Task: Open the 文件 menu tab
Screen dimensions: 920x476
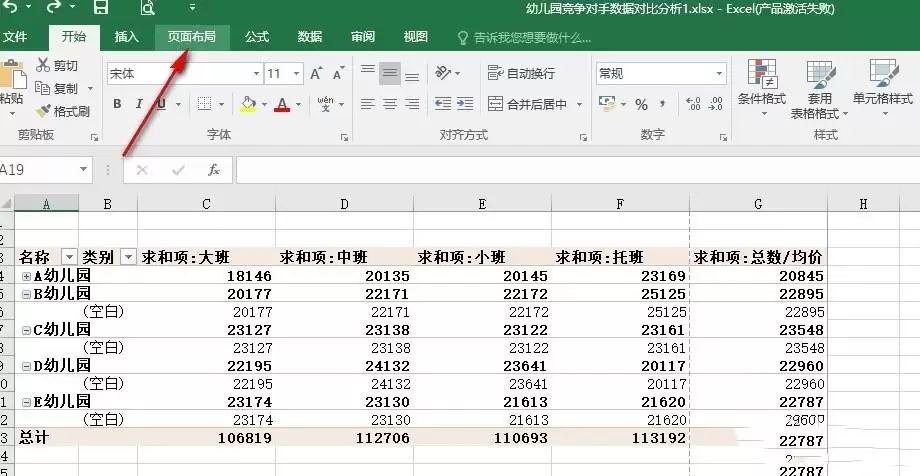Action: click(x=15, y=37)
